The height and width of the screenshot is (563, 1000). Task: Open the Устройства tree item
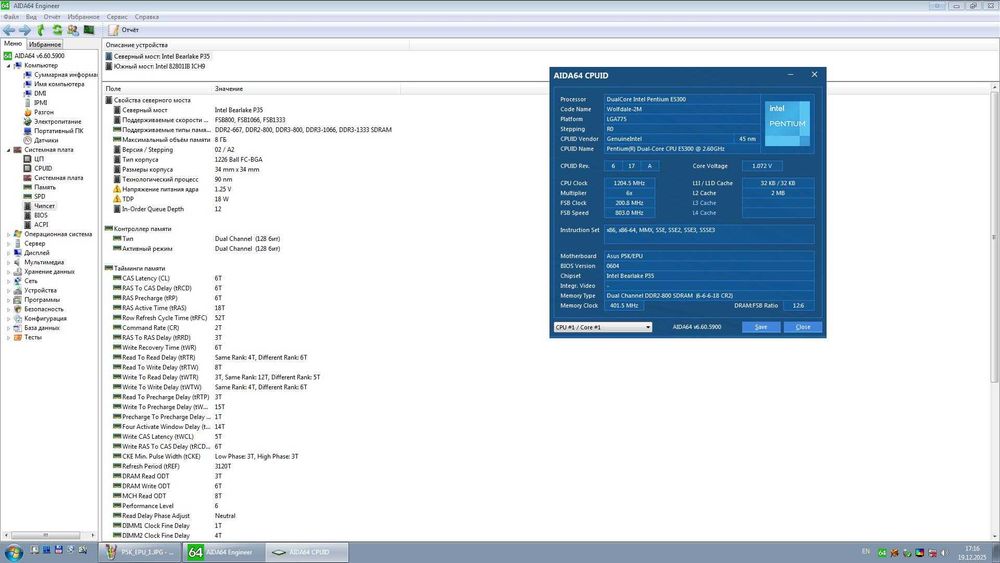35,290
